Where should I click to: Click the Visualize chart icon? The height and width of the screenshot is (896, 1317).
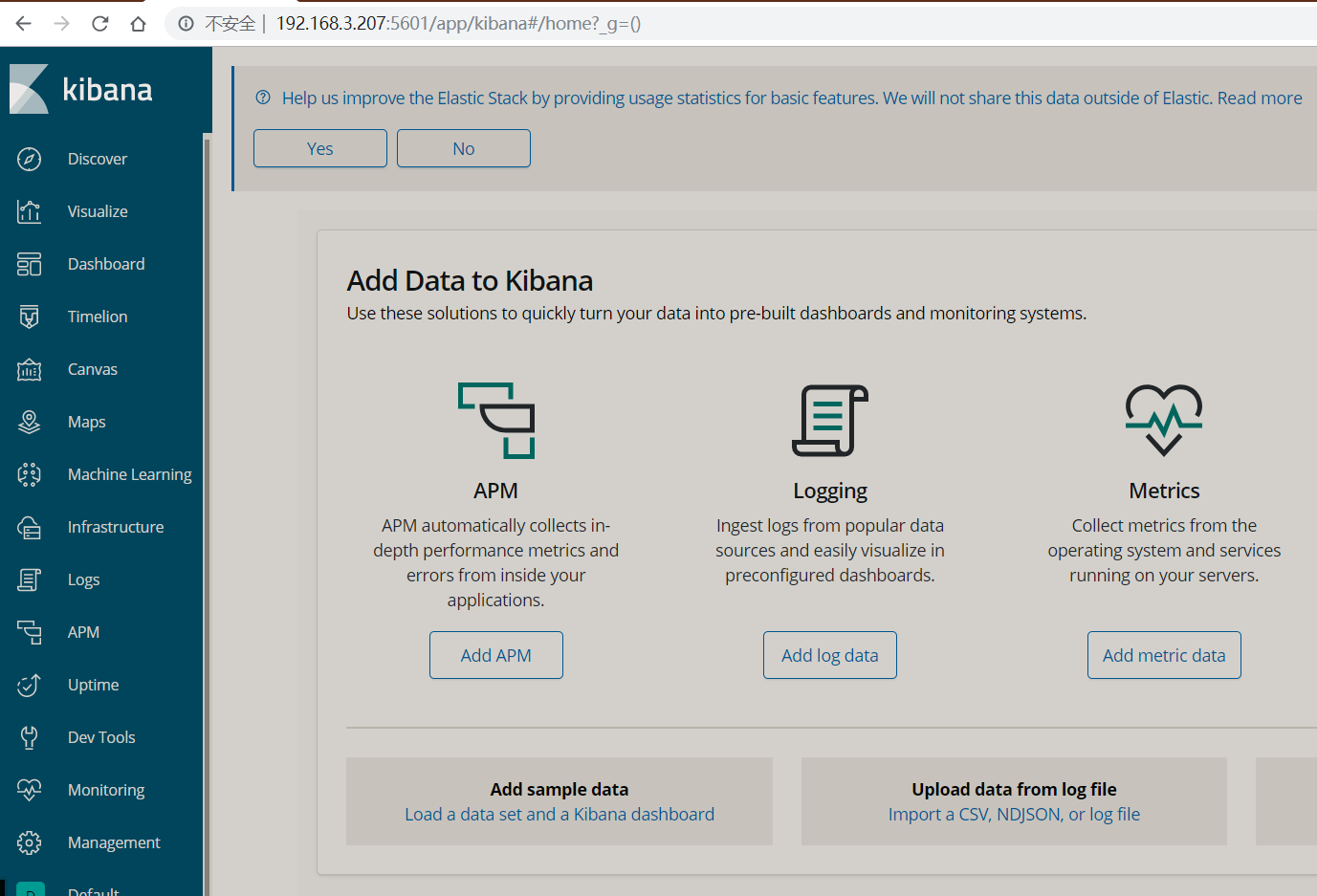(x=30, y=211)
